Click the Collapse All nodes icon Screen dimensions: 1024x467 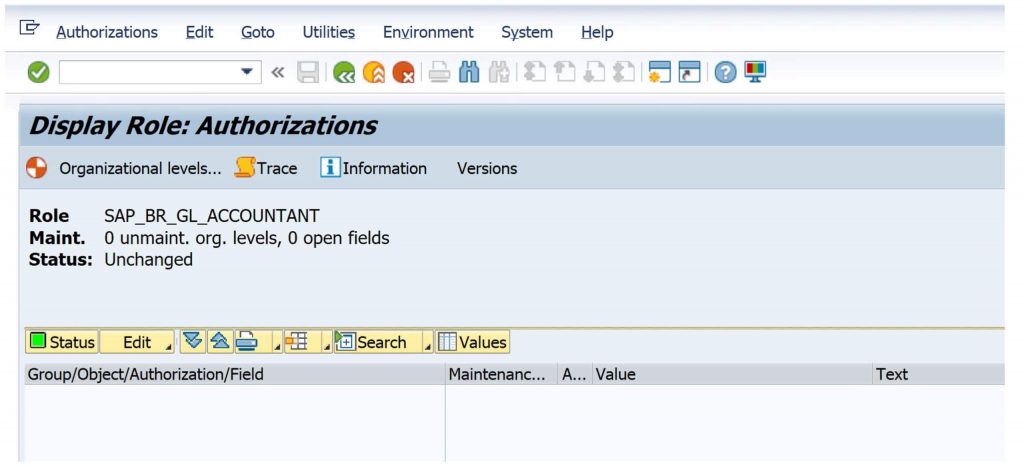tap(220, 342)
